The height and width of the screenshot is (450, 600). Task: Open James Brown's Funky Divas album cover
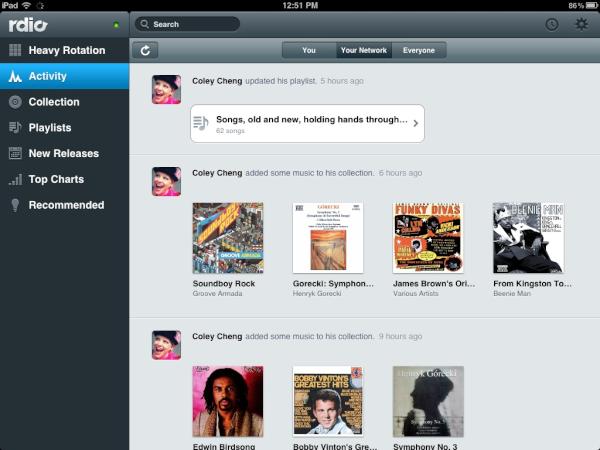(428, 238)
